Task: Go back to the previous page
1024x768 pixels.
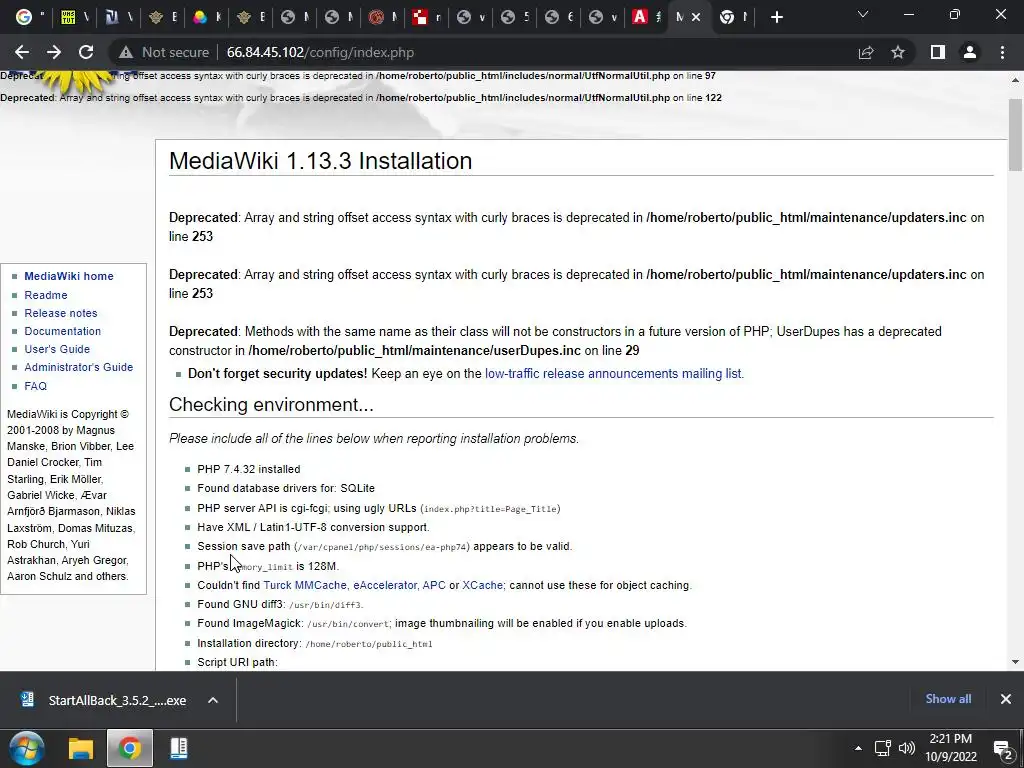Action: click(x=22, y=52)
